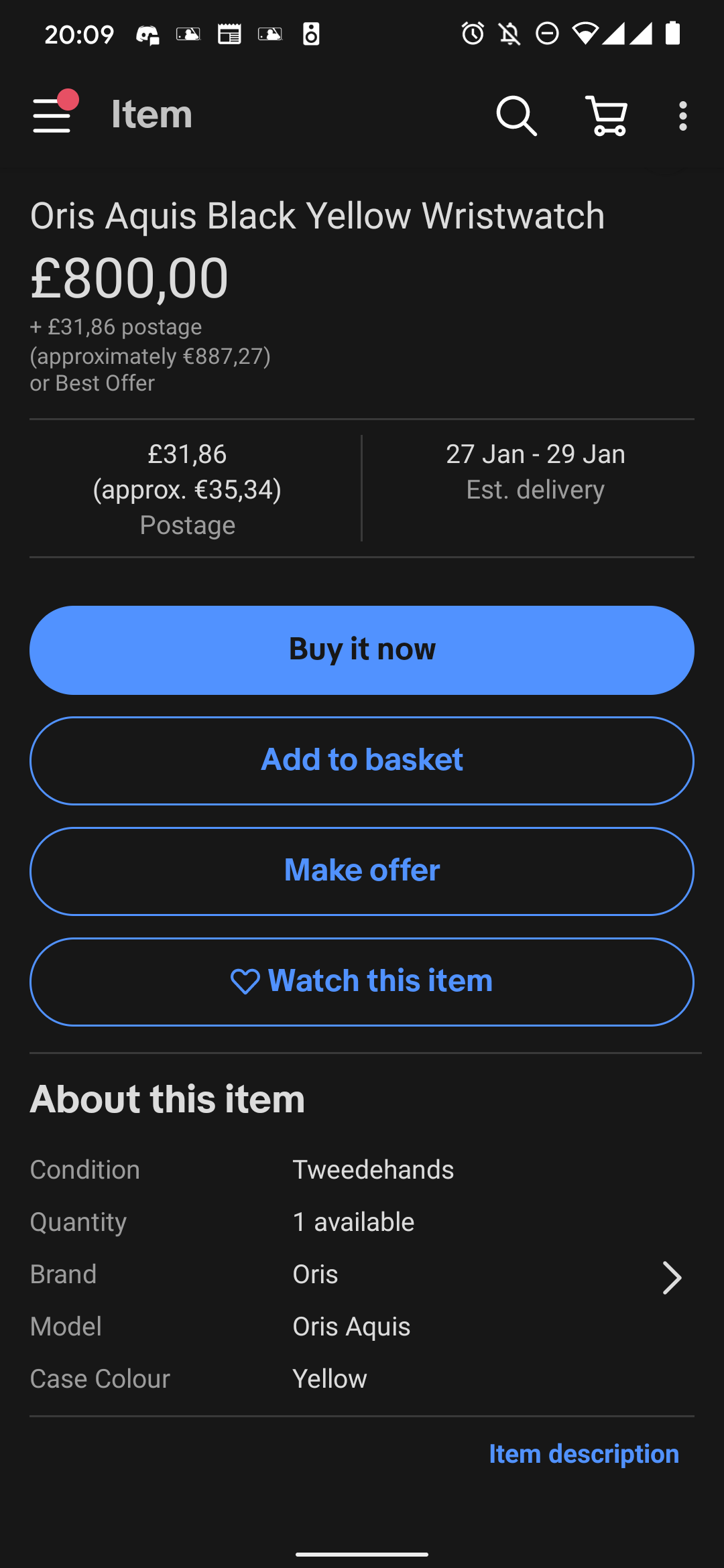Tap the battery status icon
Viewport: 724px width, 1568px height.
pos(672,34)
